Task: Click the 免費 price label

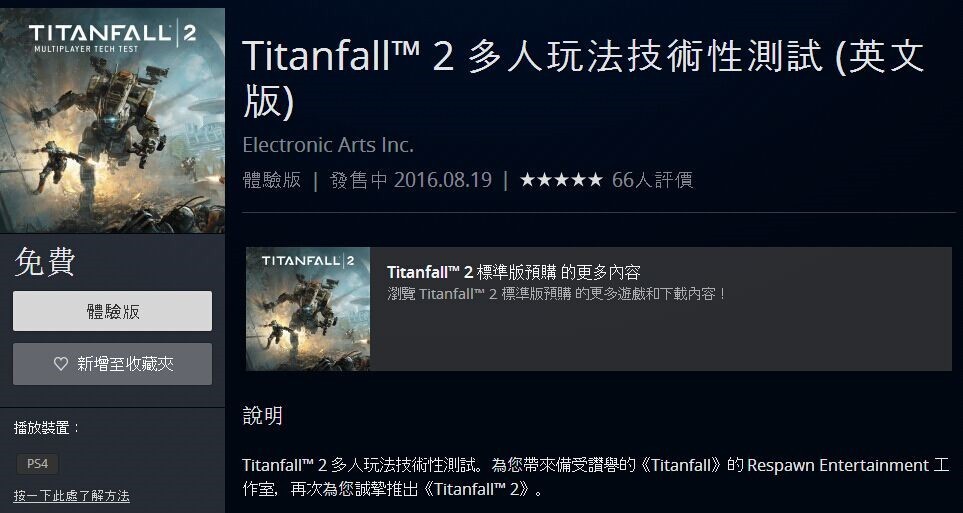Action: [45, 262]
